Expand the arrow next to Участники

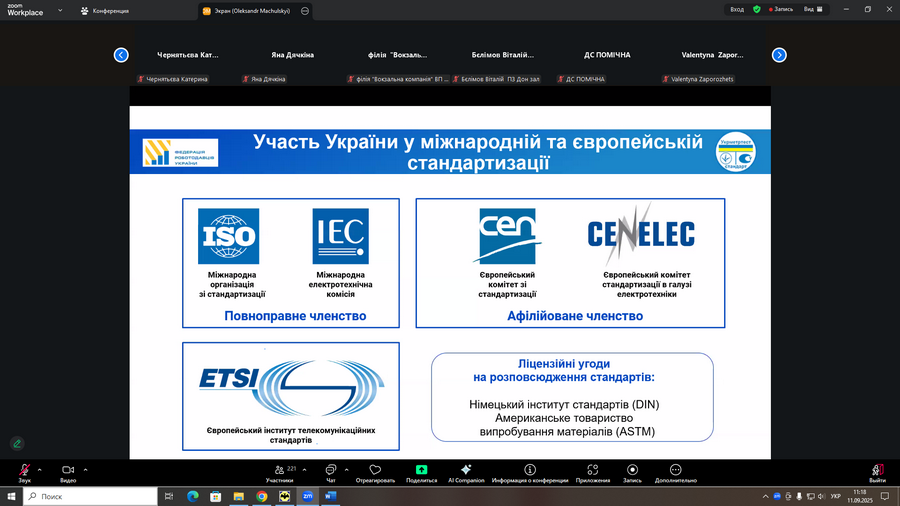tap(304, 470)
